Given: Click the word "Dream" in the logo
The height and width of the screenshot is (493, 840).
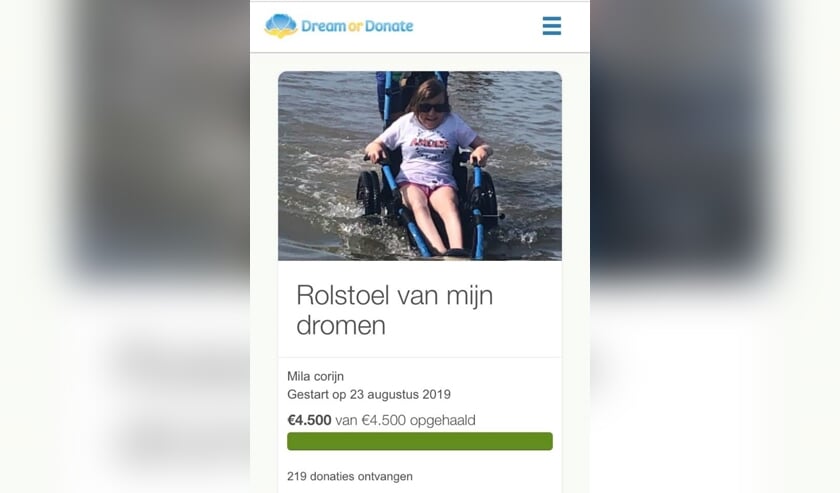Looking at the screenshot, I should 323,26.
